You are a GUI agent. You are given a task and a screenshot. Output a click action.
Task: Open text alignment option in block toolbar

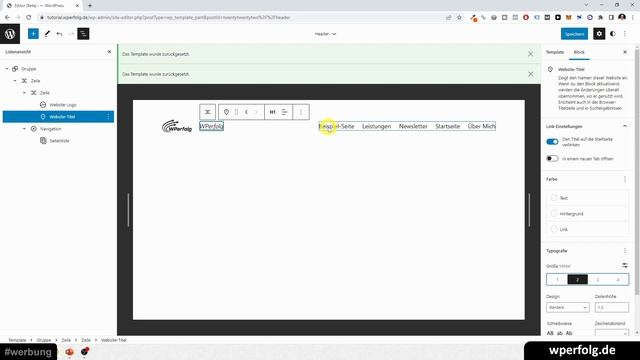click(x=284, y=112)
